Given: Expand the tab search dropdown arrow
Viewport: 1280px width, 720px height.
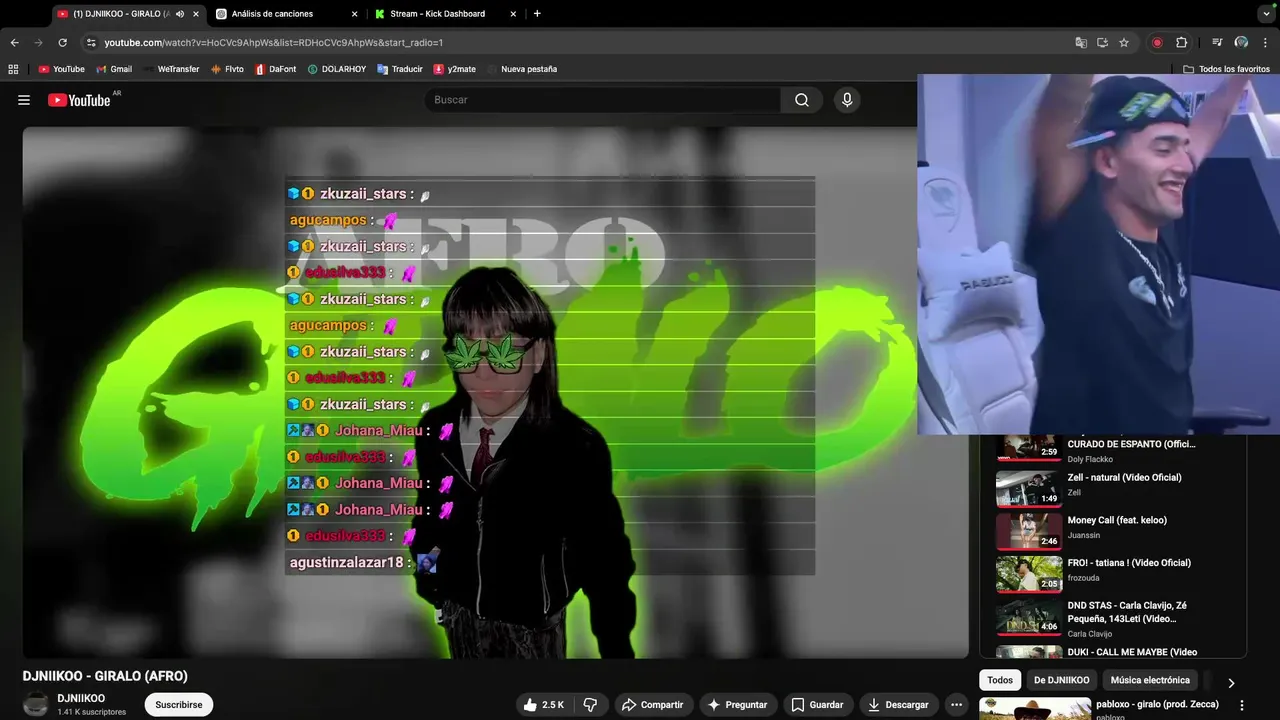Looking at the screenshot, I should point(1266,14).
